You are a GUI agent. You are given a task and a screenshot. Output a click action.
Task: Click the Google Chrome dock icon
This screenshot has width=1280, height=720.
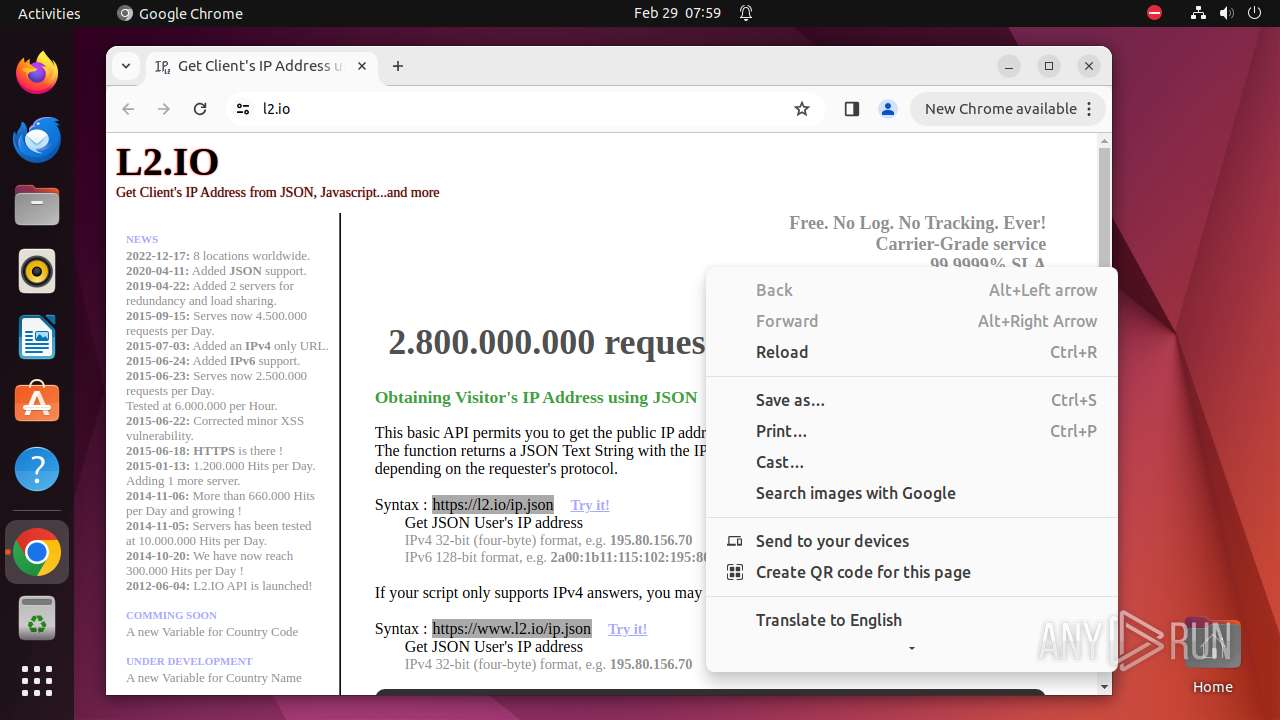coord(37,553)
